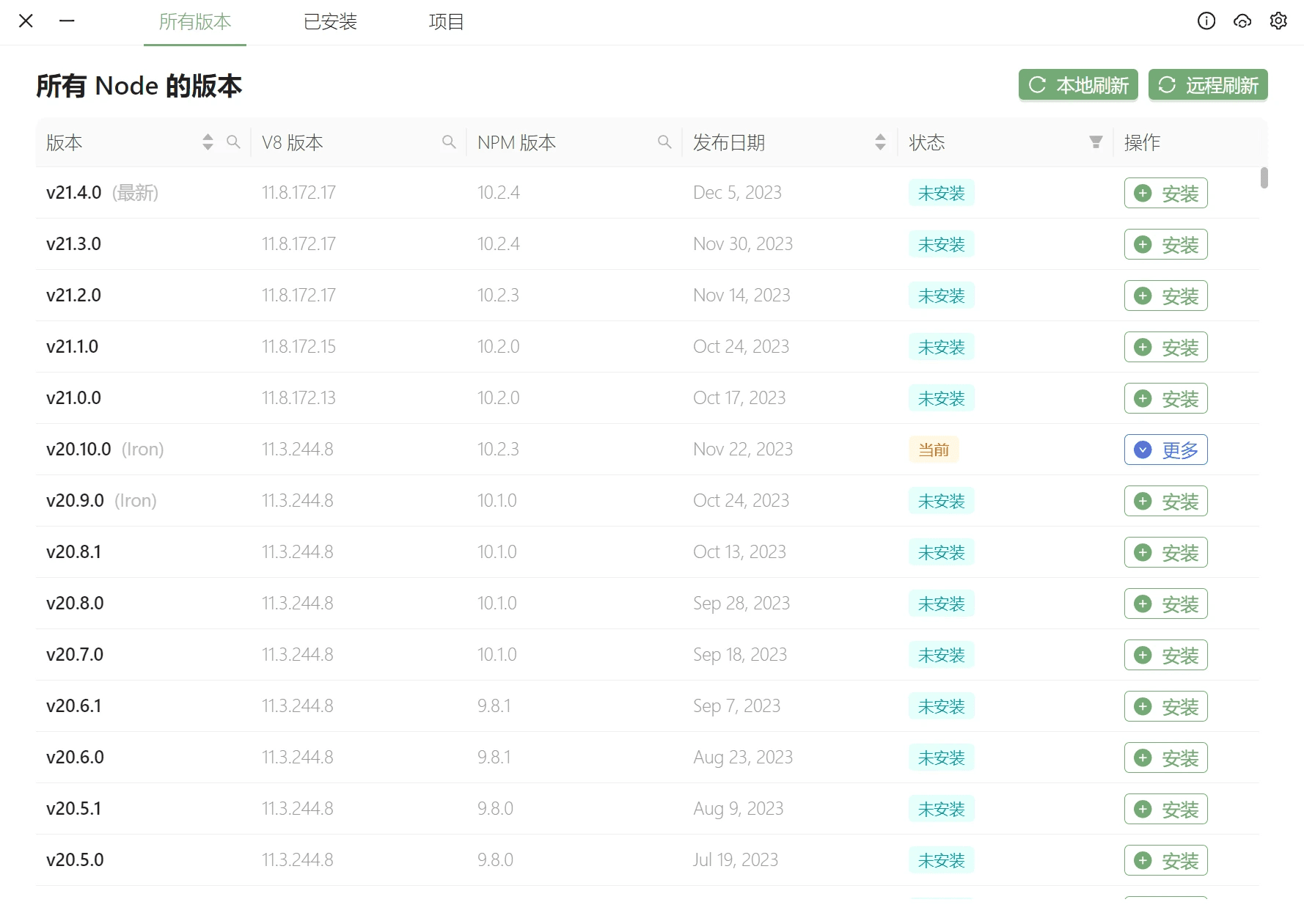Click search icon in V8 版本 column
The image size is (1304, 924).
click(449, 142)
